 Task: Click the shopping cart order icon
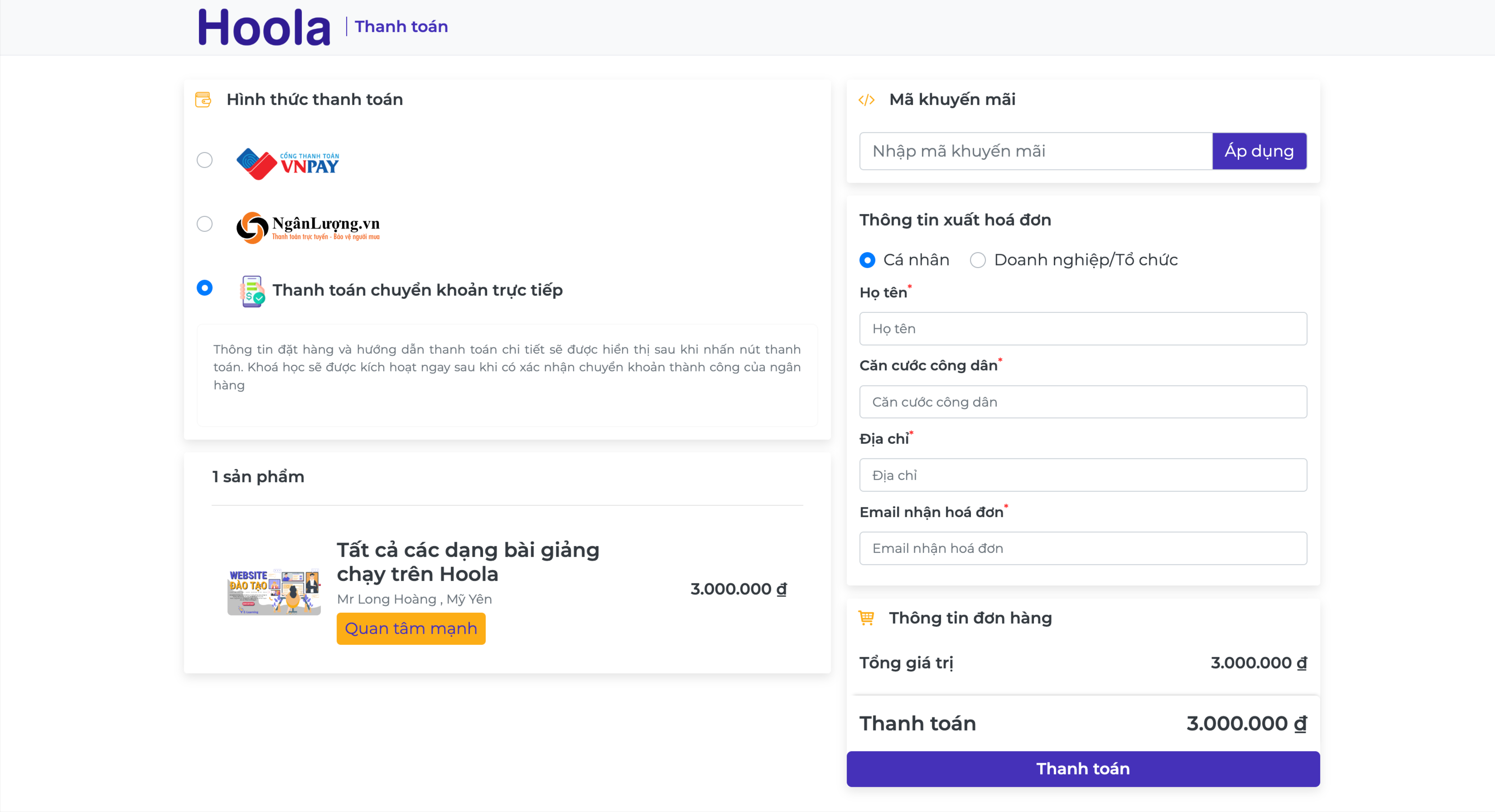867,618
